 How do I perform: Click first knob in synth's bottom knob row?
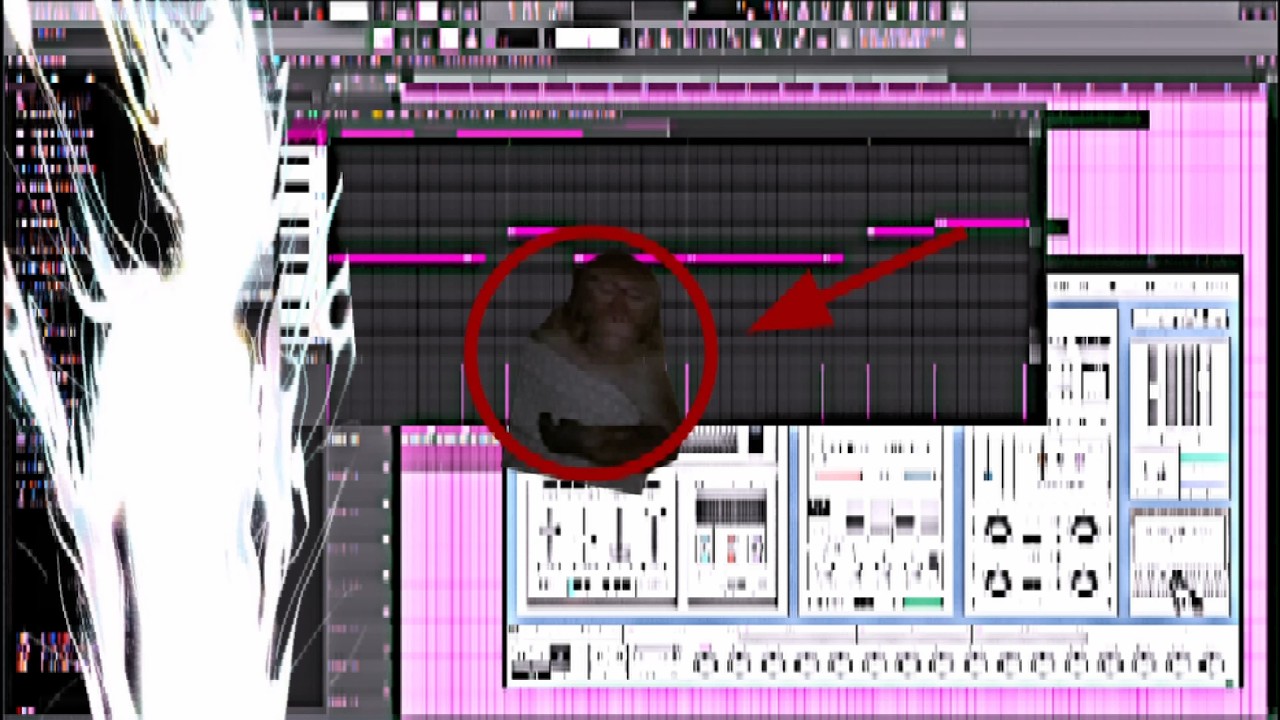click(x=706, y=663)
